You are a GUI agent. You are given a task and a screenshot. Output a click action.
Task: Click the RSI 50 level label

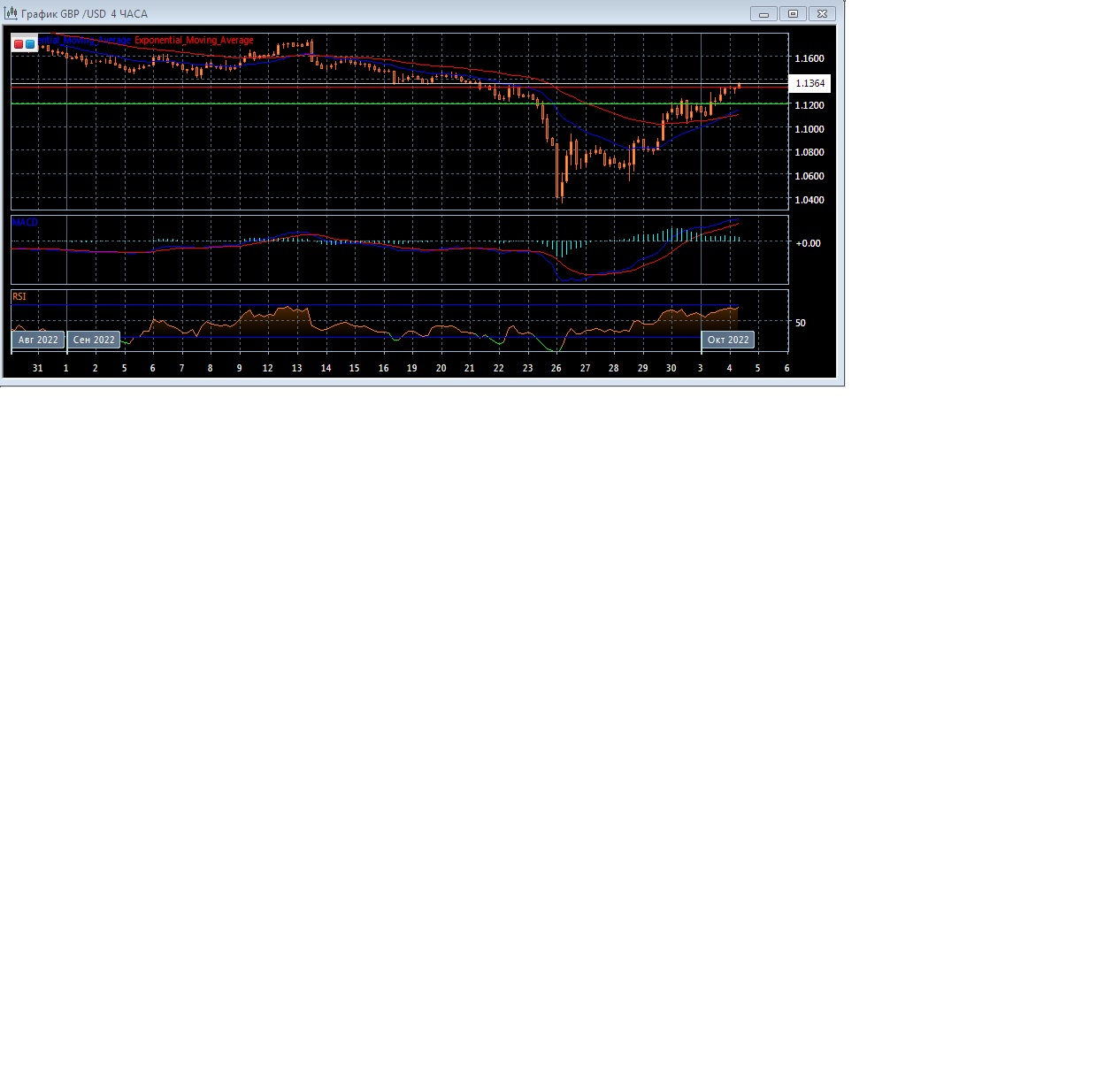pyautogui.click(x=801, y=323)
